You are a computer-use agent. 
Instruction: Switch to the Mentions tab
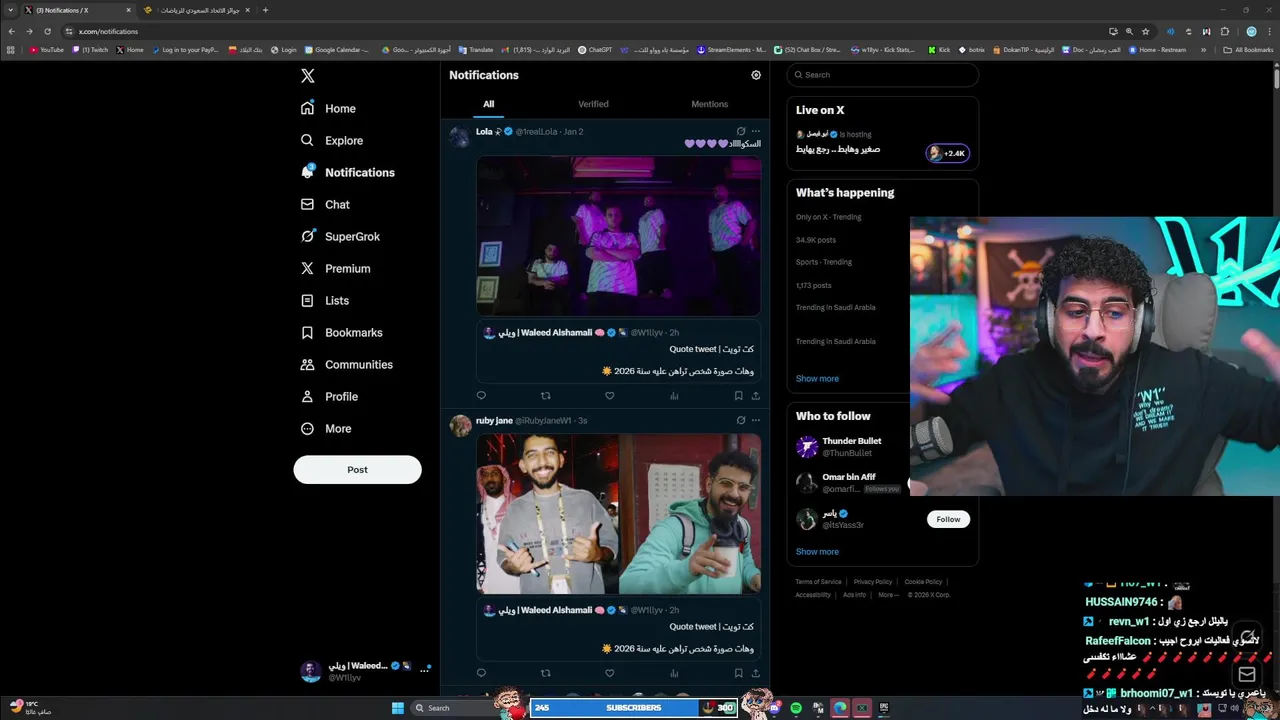coord(709,104)
